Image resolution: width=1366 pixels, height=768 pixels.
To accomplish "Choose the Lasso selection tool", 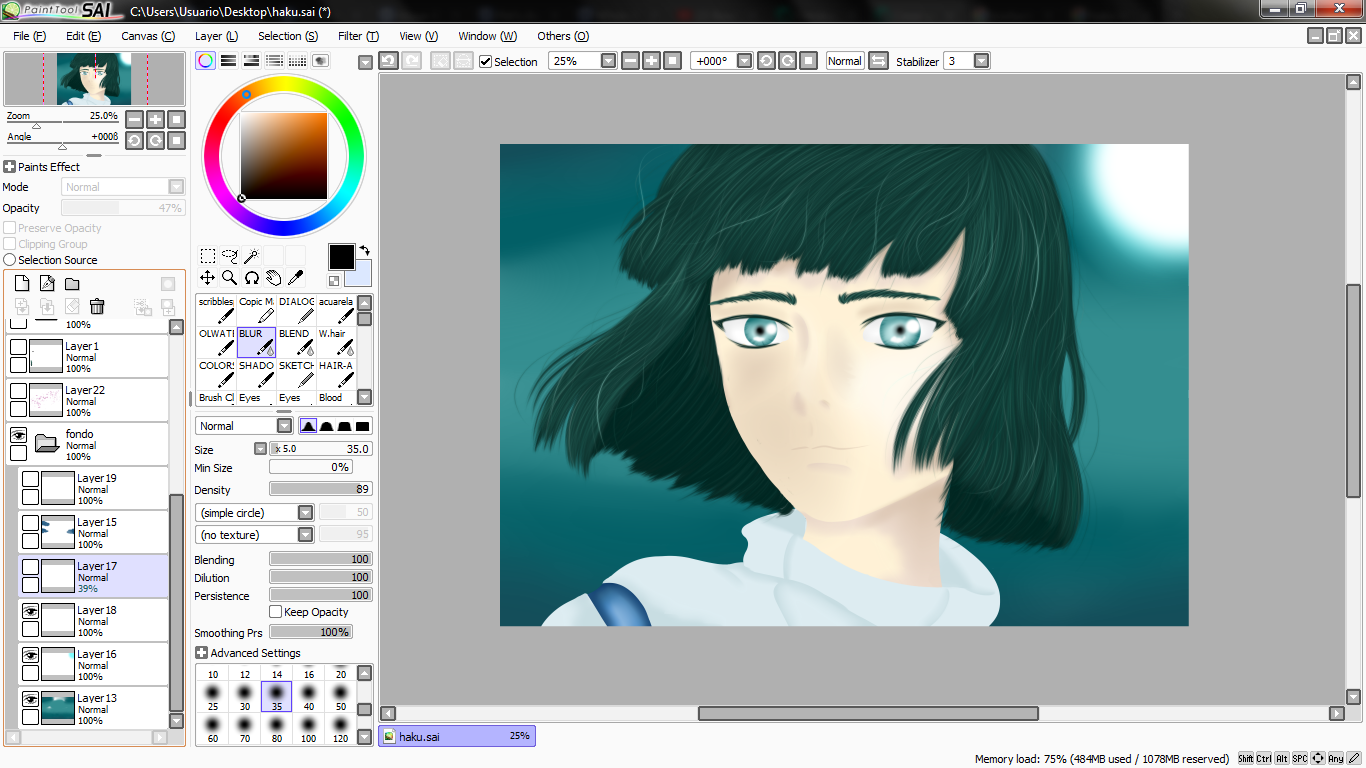I will point(229,256).
